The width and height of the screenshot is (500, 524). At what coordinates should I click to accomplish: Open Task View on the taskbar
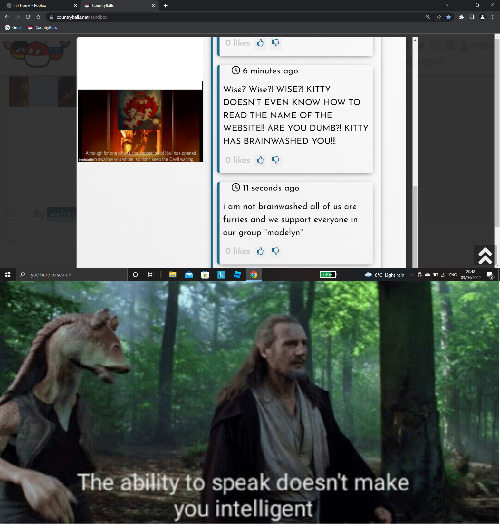pos(150,275)
